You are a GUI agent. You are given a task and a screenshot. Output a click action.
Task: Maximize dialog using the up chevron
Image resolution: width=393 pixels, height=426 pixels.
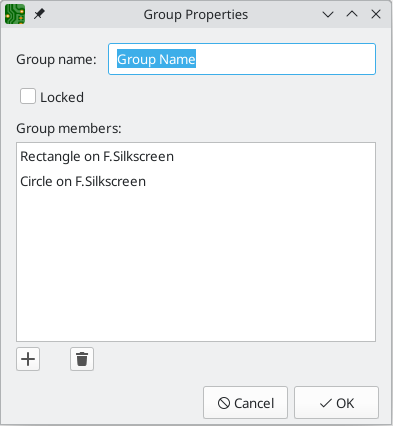coord(352,14)
